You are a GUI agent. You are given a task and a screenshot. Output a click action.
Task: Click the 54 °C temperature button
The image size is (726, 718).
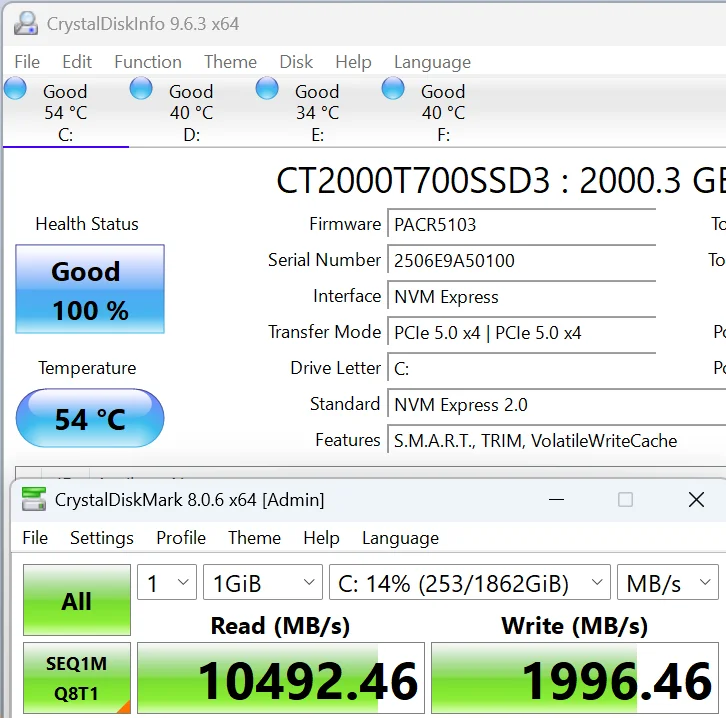click(90, 418)
